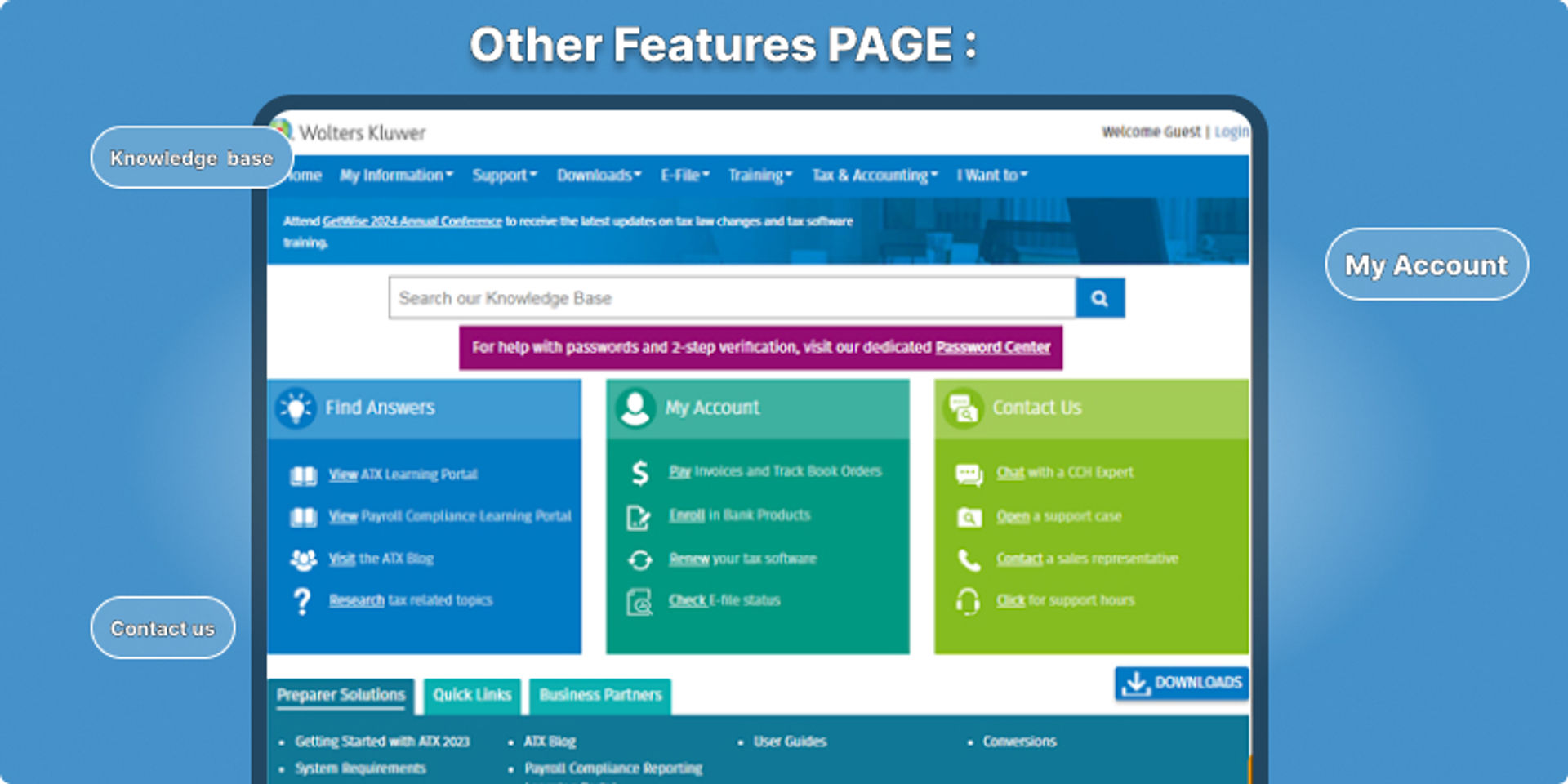Screen dimensions: 1568x784
Task: Open the Payroll Compliance Reporting link
Action: 613,769
